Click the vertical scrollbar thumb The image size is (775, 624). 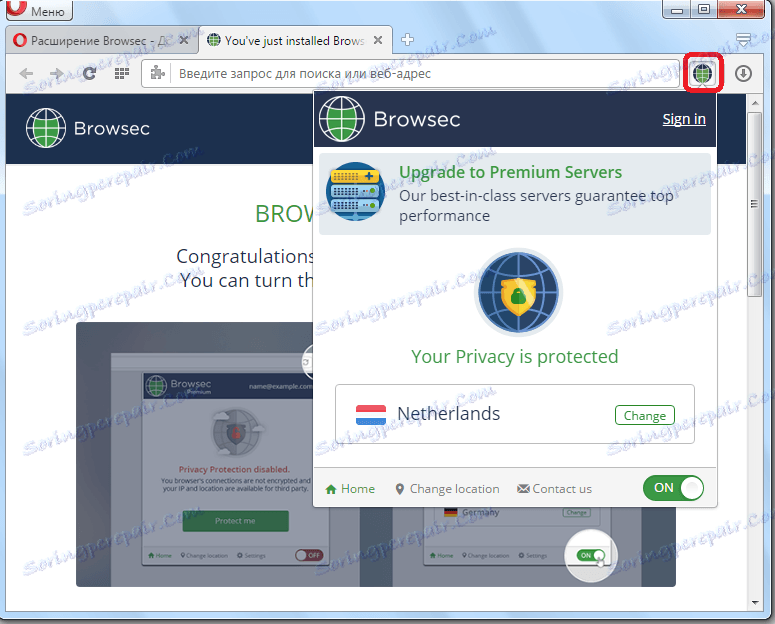(755, 204)
